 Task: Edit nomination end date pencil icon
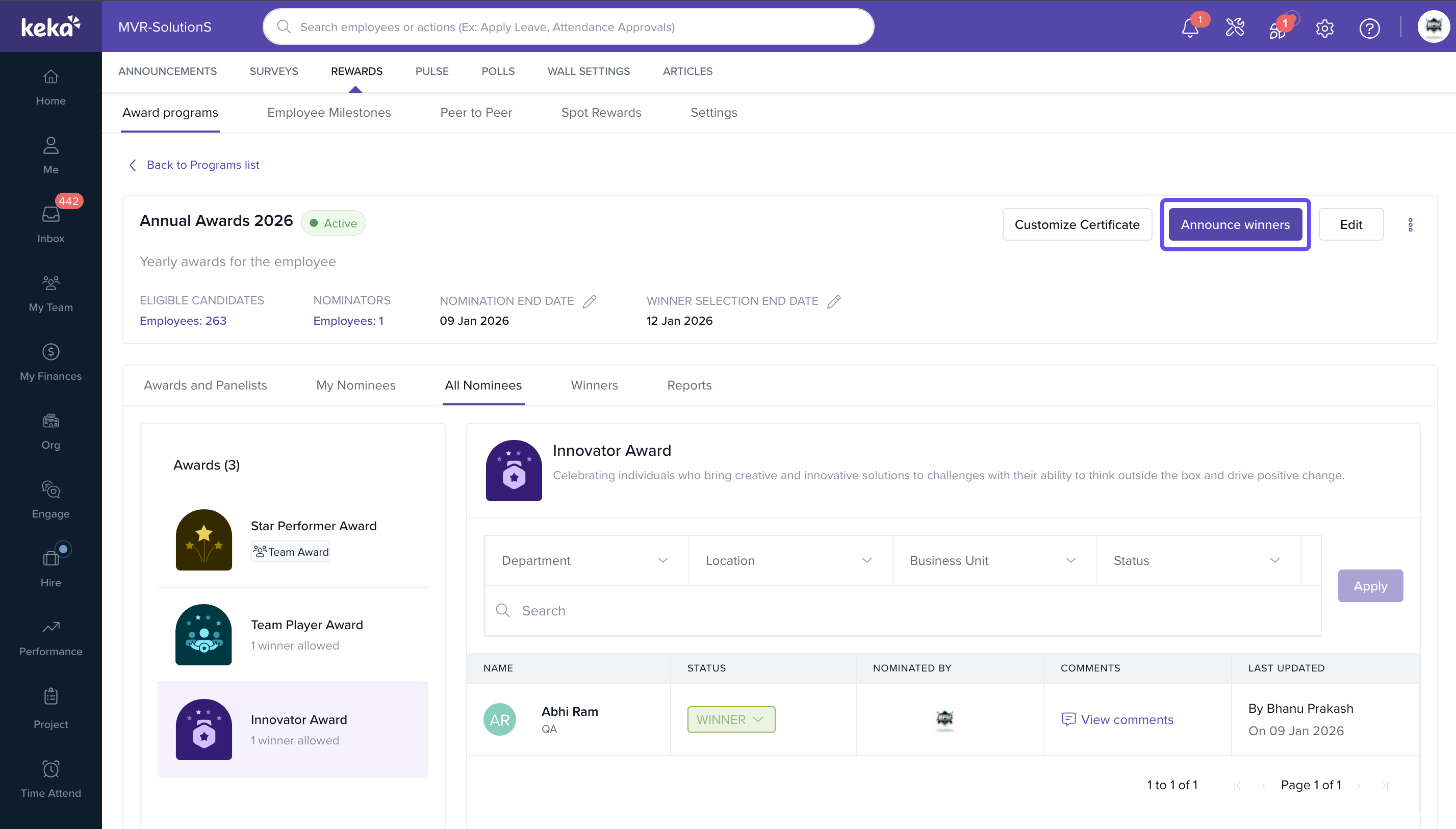pos(590,301)
